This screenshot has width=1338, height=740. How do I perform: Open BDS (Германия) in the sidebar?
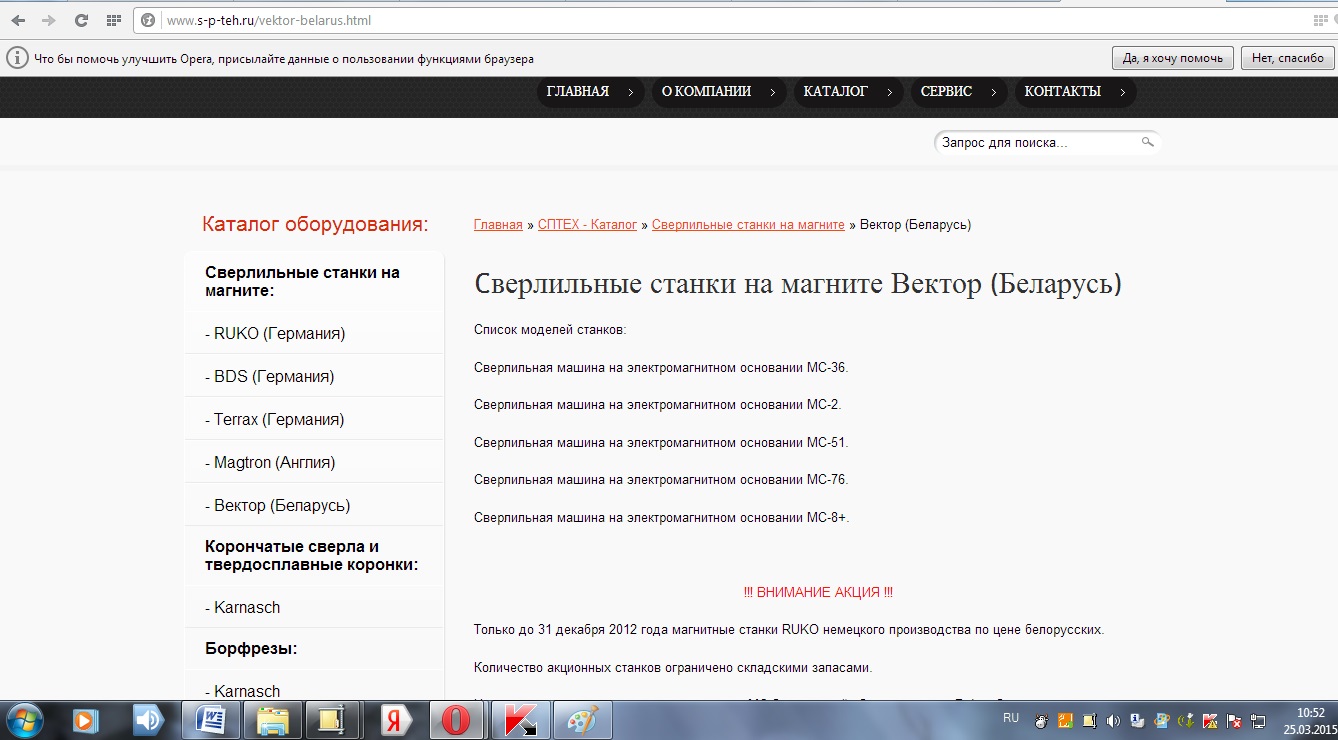coord(270,376)
